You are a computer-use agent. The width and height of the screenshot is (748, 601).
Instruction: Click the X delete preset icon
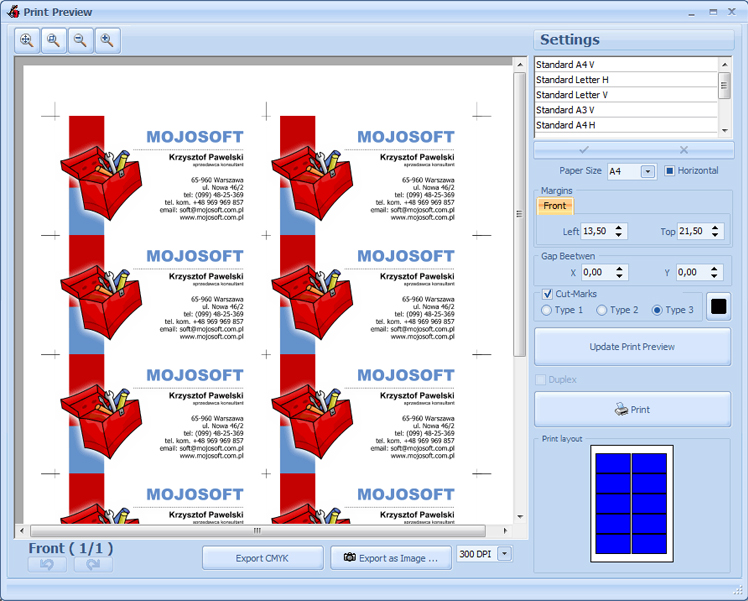coord(684,150)
